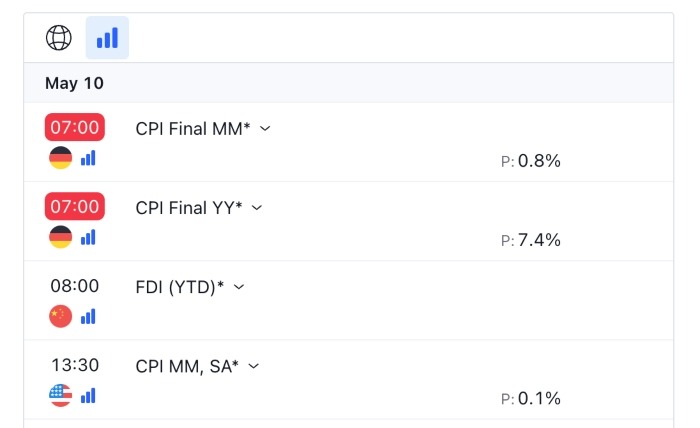Image resolution: width=700 pixels, height=428 pixels.
Task: Click importance bars icon for CPI Final MM
Action: pos(88,158)
